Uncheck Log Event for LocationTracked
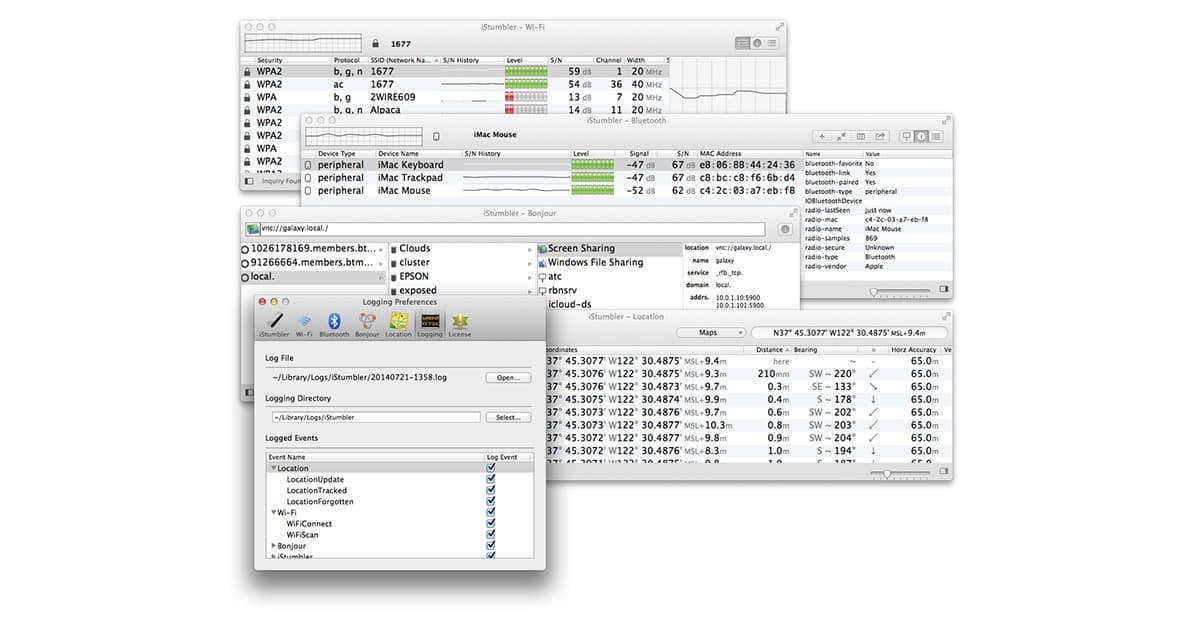1200x628 pixels. coord(491,490)
